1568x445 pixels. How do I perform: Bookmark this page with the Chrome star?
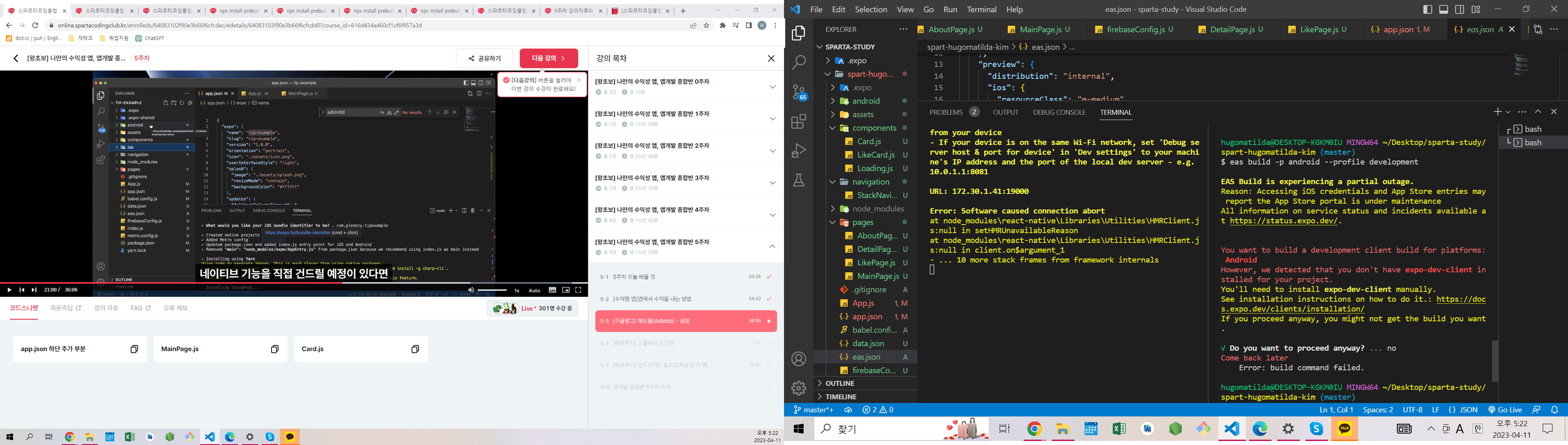707,26
